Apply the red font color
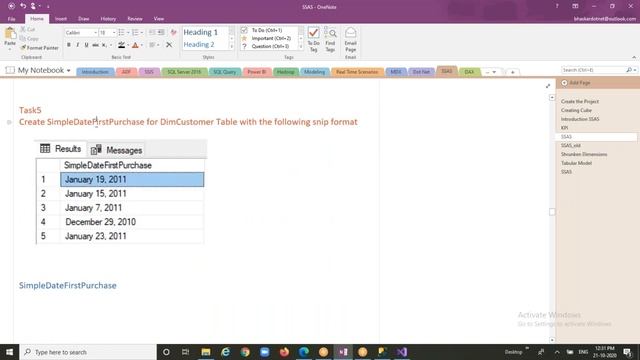640x360 pixels. point(135,45)
